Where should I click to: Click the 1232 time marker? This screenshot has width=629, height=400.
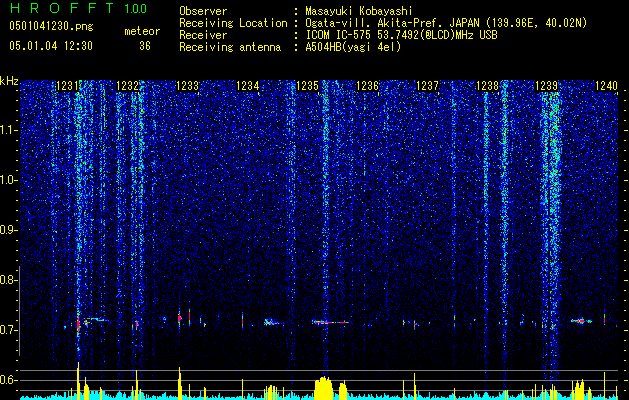click(128, 86)
